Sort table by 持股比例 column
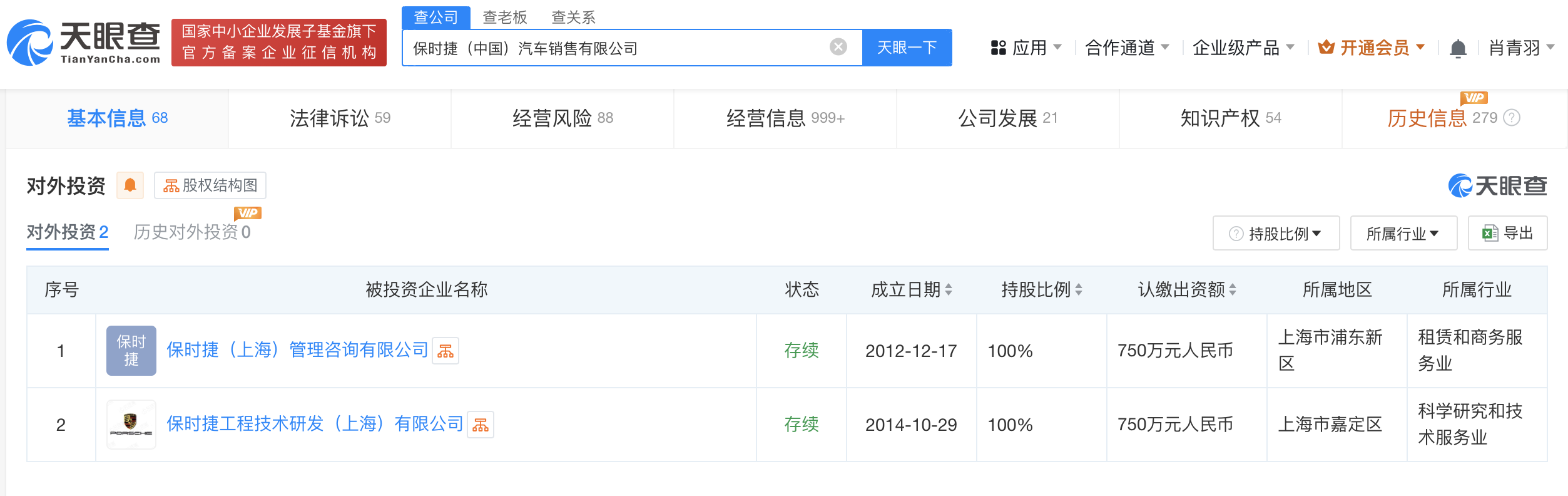 (x=1078, y=289)
